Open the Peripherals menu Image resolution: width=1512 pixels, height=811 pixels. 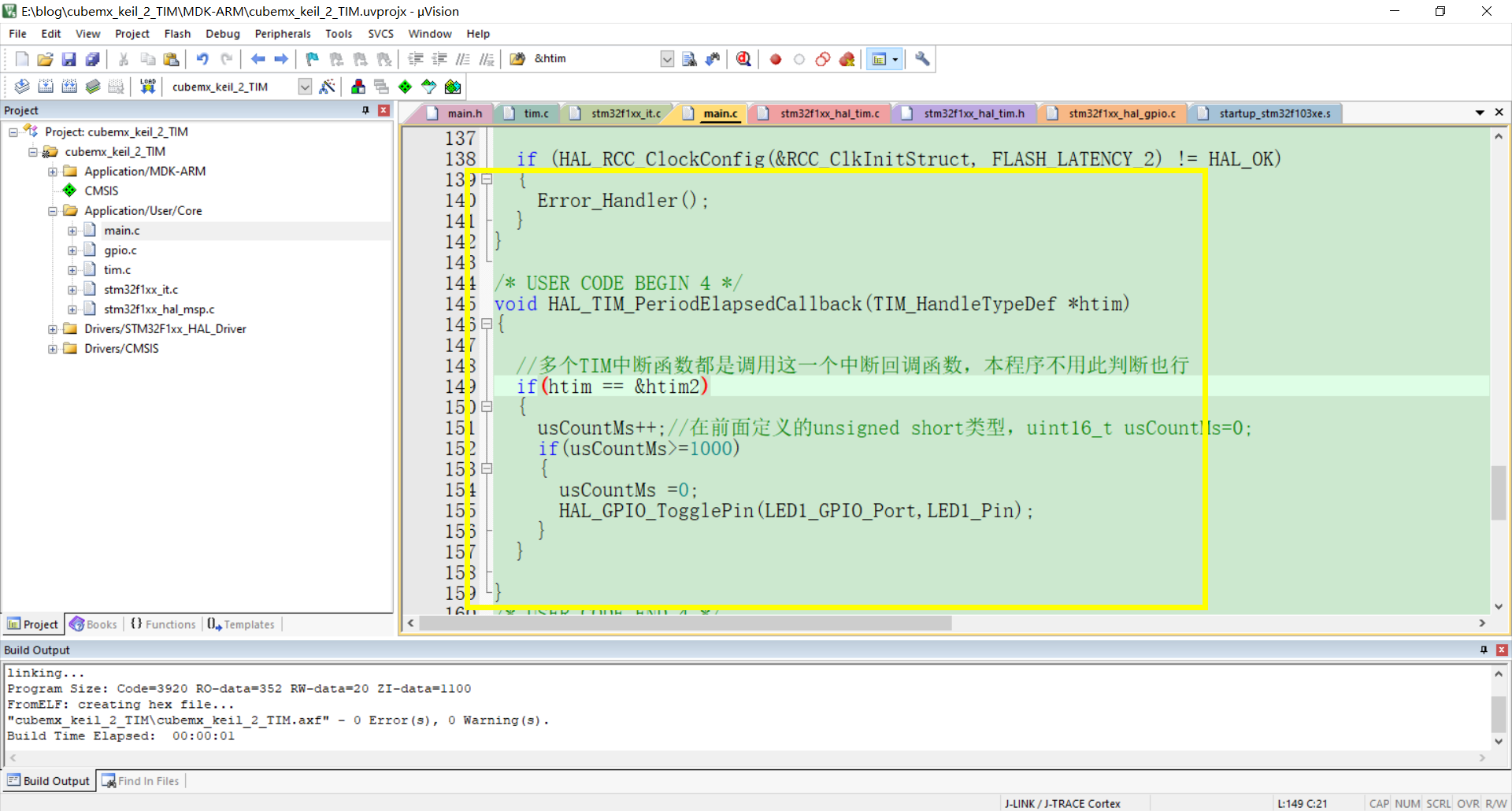(x=283, y=34)
